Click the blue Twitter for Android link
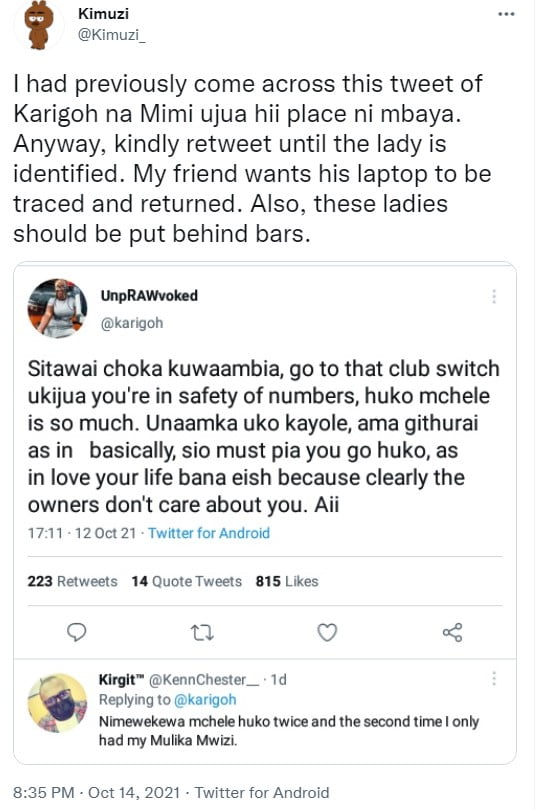 coord(209,533)
